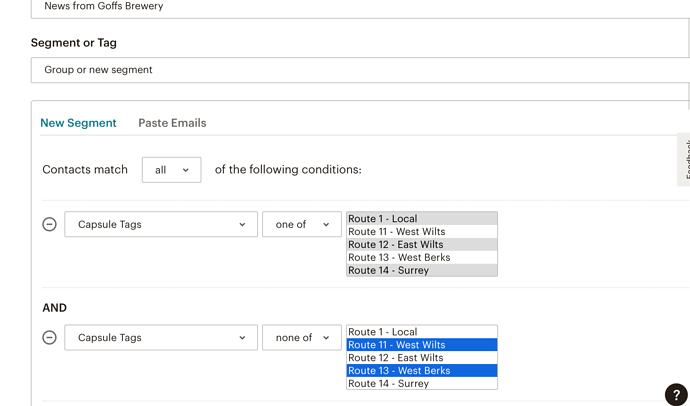Screen dimensions: 690x406
Task: Select 'Route 14 - Surrey' in the 'one of' list
Action: coord(422,270)
